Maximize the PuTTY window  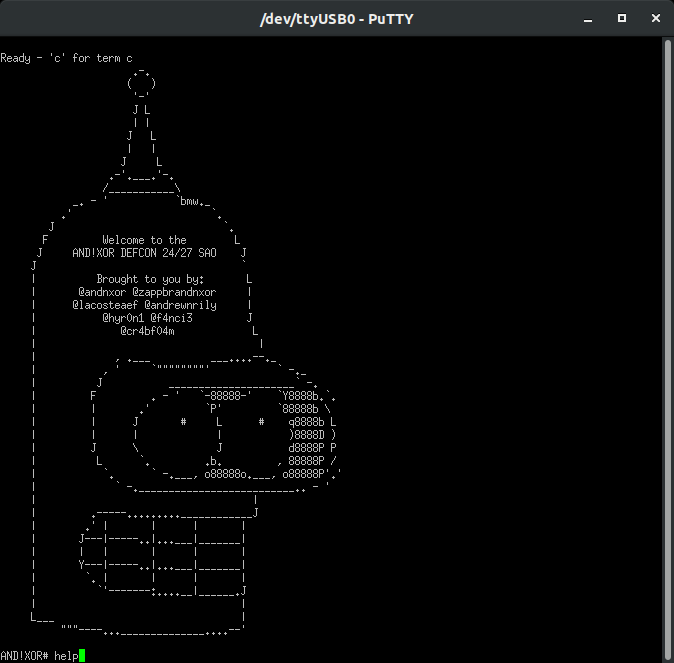622,18
